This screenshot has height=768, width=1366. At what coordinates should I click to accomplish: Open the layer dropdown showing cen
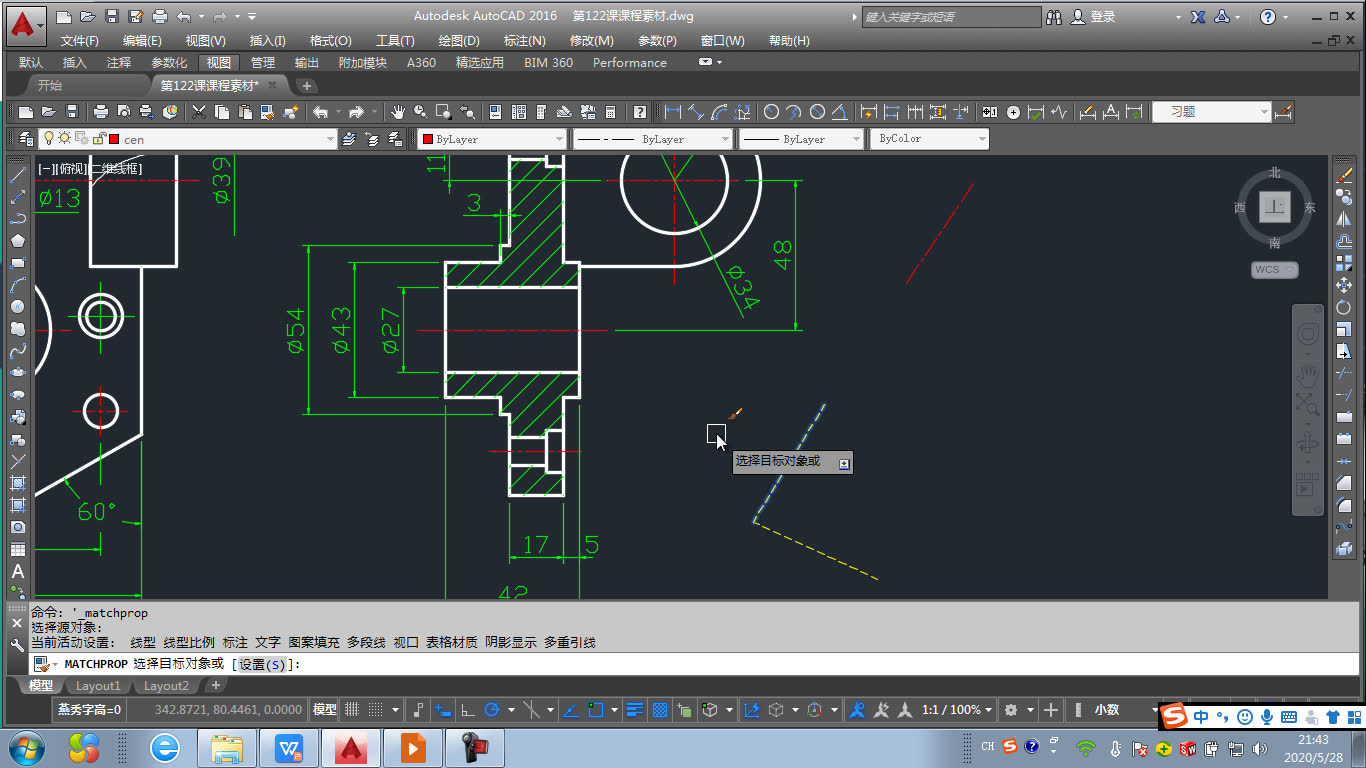[x=188, y=139]
